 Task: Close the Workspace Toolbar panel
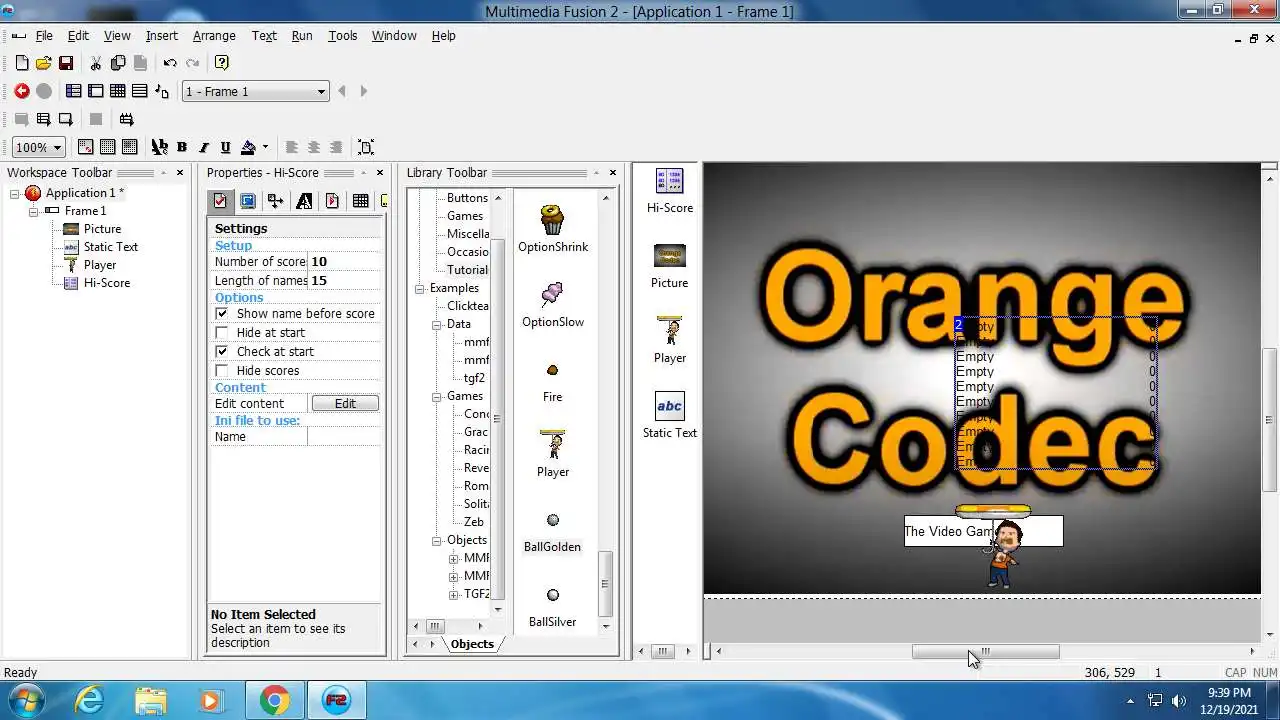click(180, 173)
